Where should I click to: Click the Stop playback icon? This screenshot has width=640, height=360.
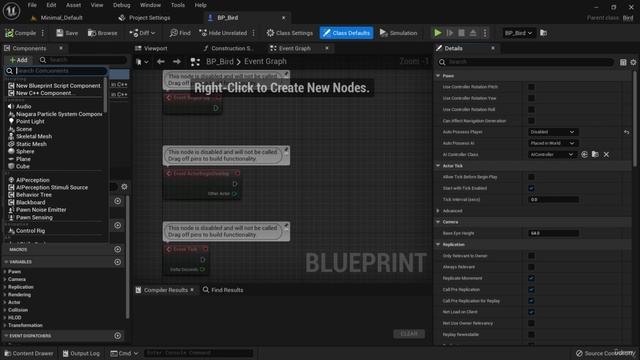pyautogui.click(x=461, y=33)
